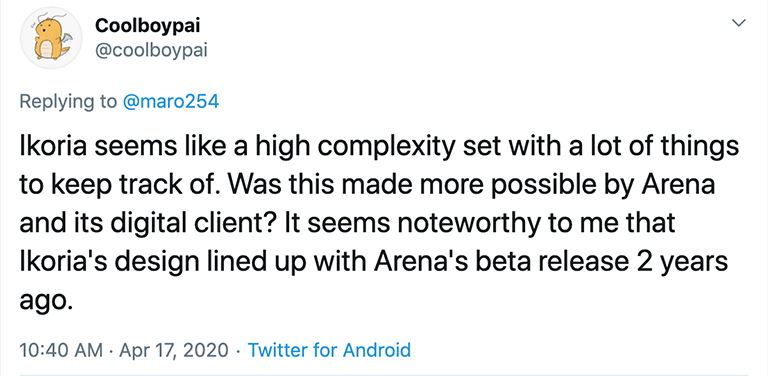Open the Twitter for Android source link
The image size is (768, 376).
[329, 350]
